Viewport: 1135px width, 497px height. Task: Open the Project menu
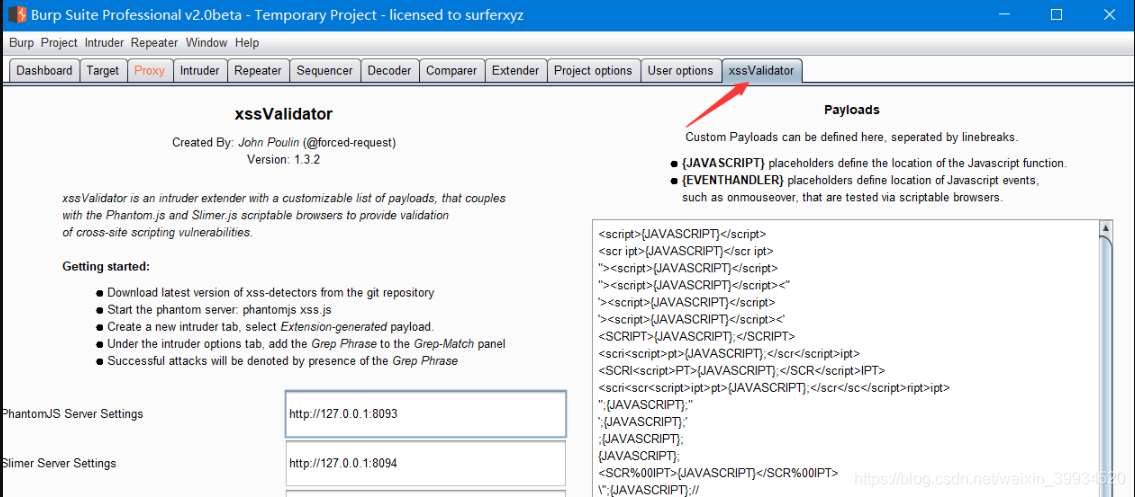[59, 43]
